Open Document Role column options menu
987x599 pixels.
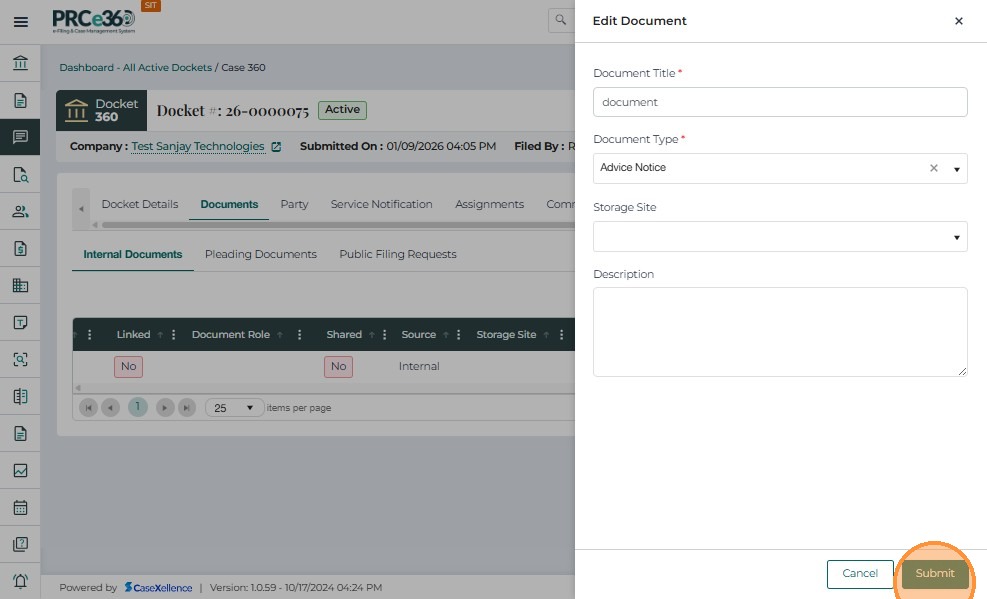point(300,335)
